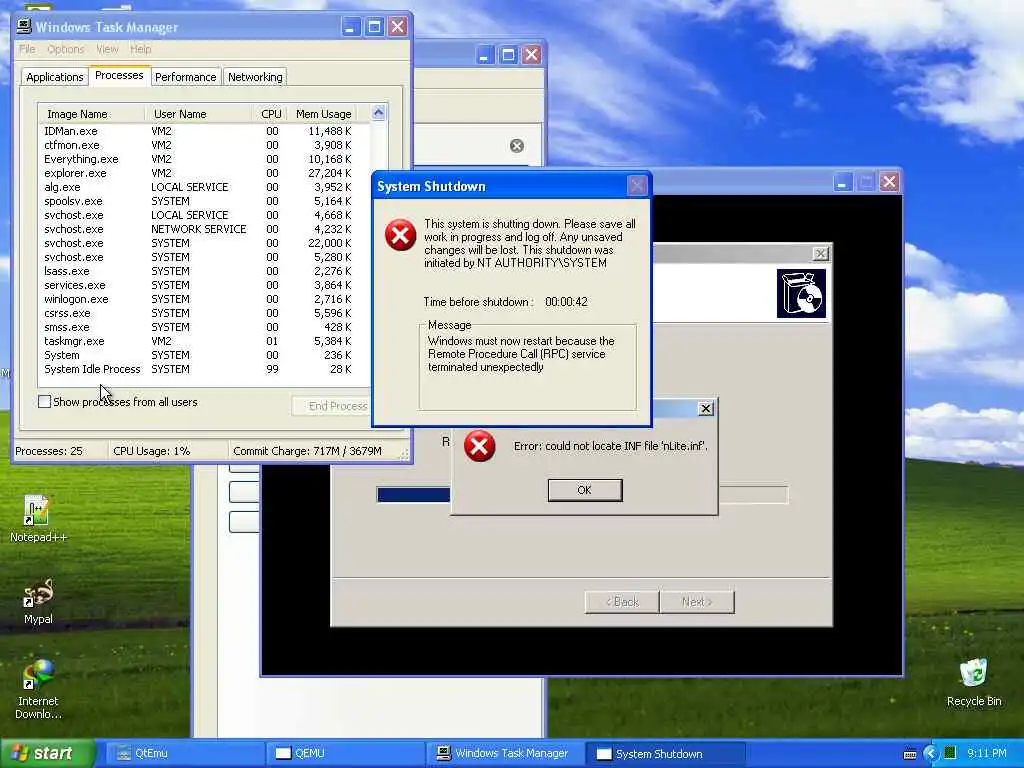
Task: Switch to QtEmu in taskbar
Action: [x=183, y=754]
